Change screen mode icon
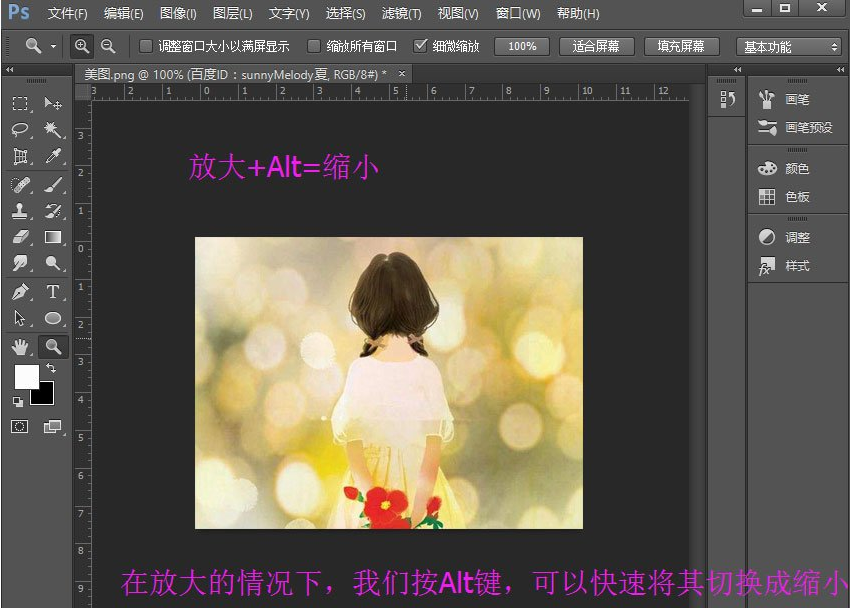 pos(53,426)
